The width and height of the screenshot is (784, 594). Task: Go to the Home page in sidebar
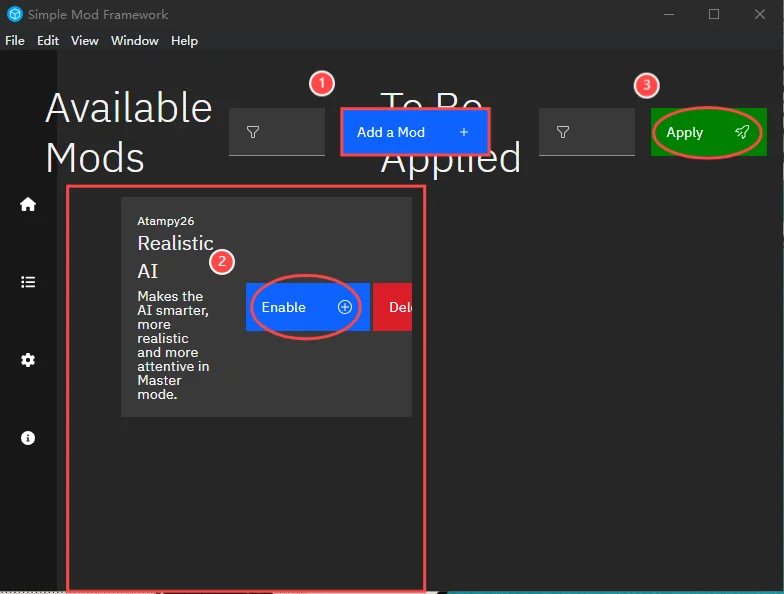pos(28,204)
